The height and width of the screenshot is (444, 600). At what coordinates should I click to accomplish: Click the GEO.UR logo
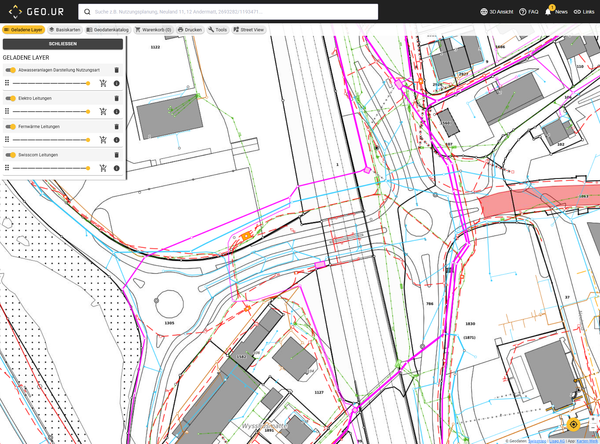pos(36,12)
